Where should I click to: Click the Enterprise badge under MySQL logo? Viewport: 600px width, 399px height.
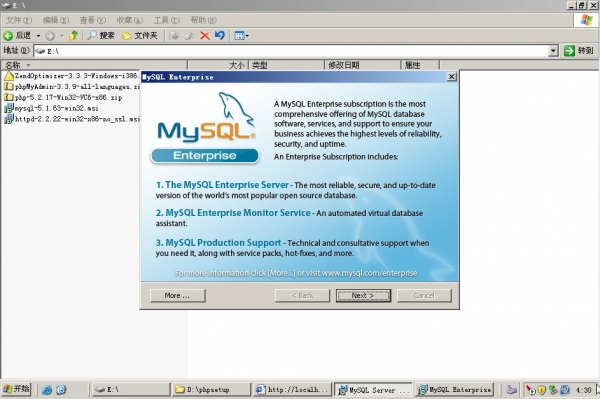tap(205, 156)
